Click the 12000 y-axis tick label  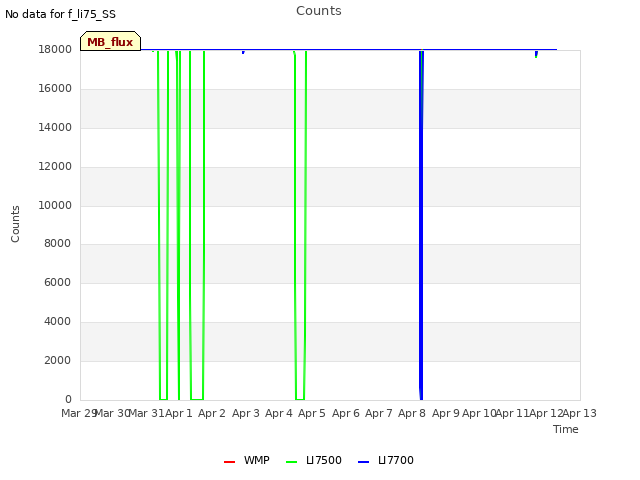55,167
